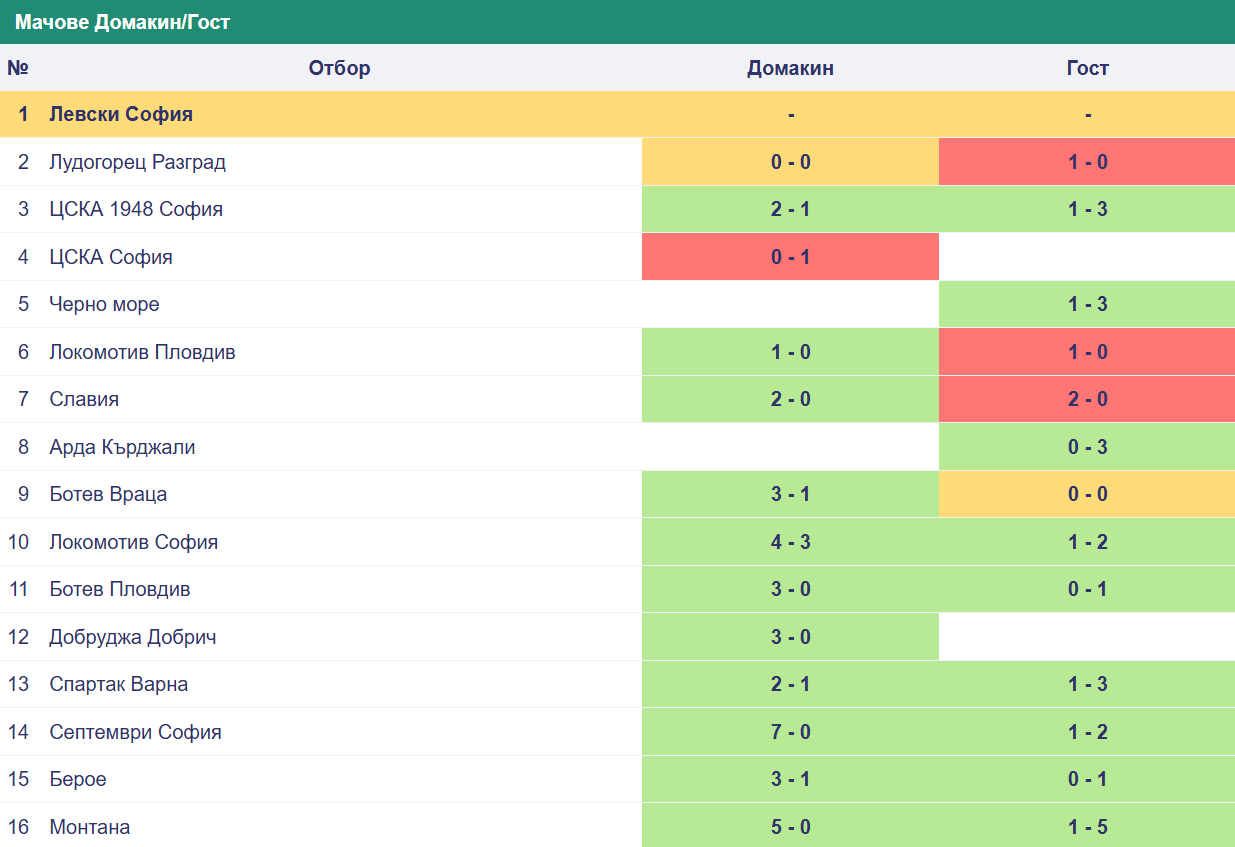
Task: Open Локомотив Пловдив team link
Action: 142,352
